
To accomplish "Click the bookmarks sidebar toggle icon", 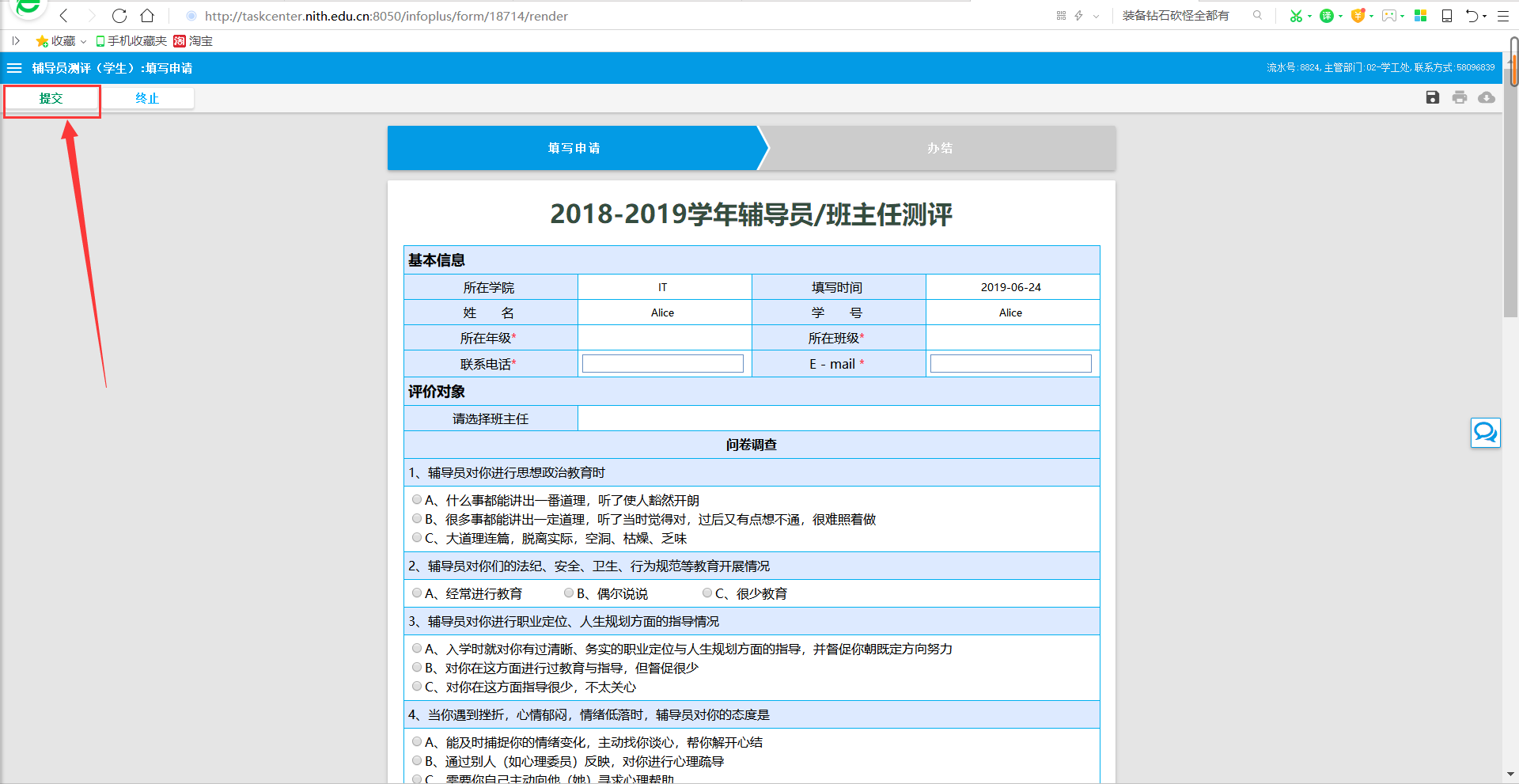I will (x=15, y=40).
